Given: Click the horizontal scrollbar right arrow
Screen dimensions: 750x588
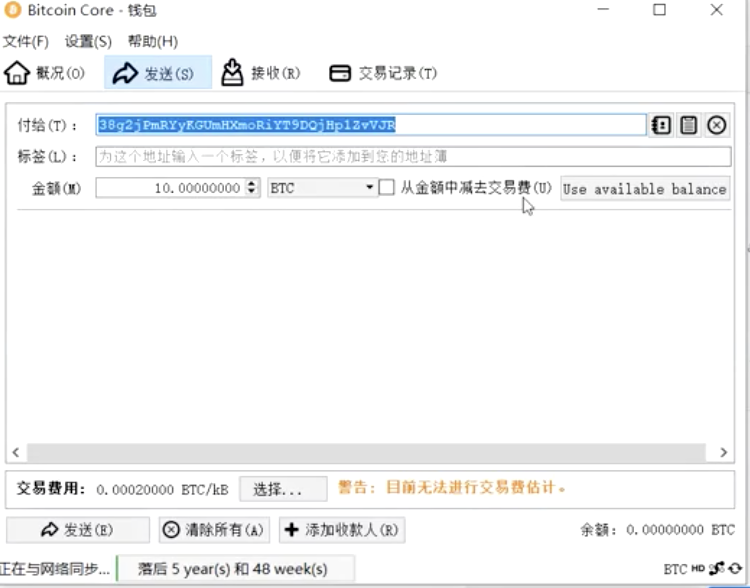Looking at the screenshot, I should click(724, 453).
